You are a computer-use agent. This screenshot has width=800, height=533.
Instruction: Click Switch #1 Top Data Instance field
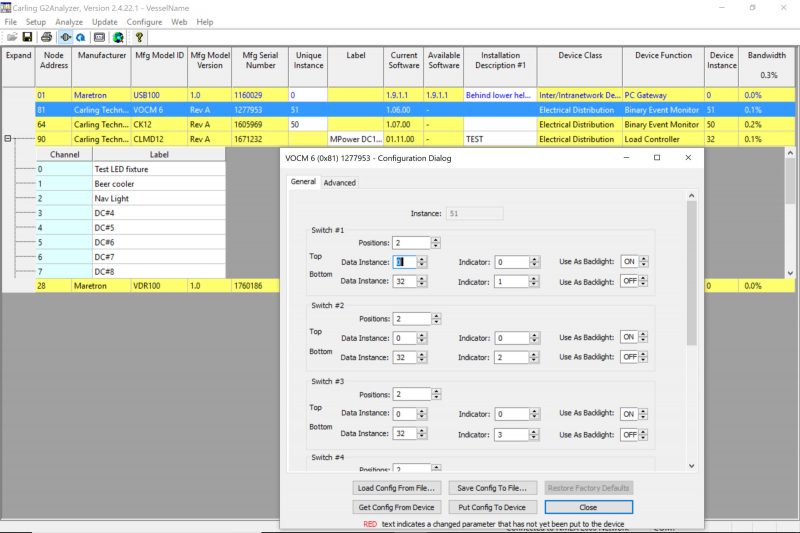point(405,262)
